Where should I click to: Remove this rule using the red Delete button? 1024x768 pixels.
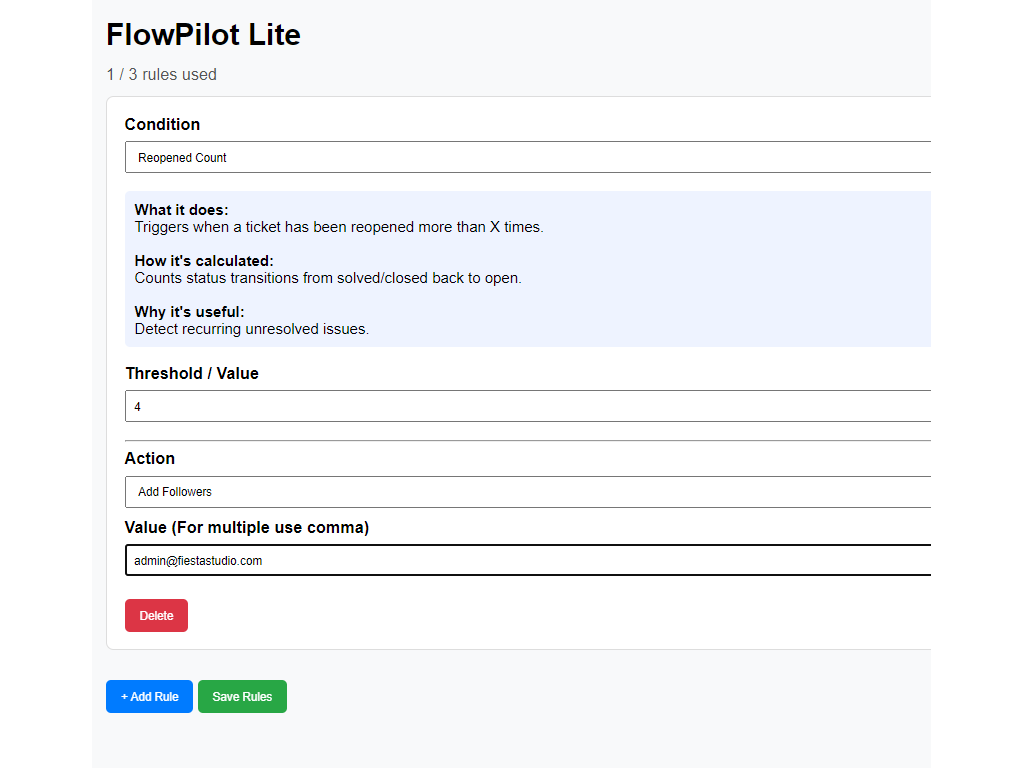click(x=156, y=615)
